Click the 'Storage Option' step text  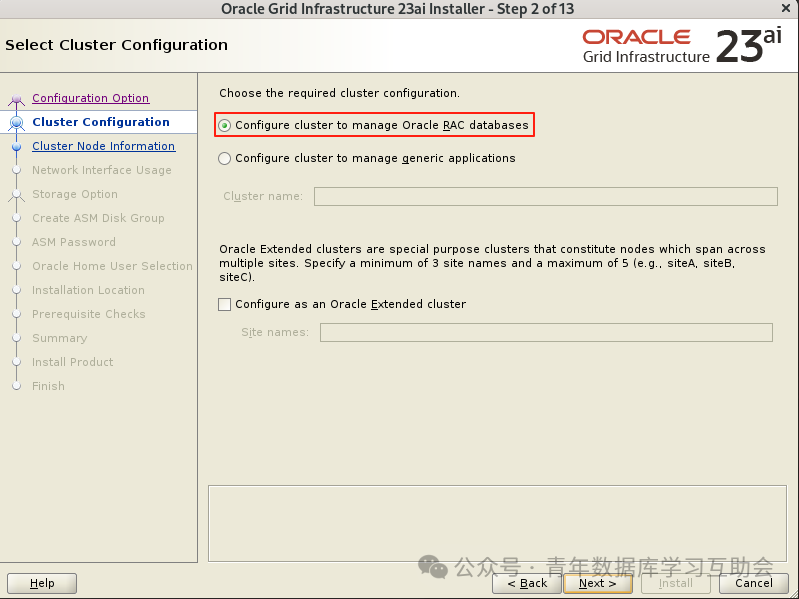click(75, 194)
